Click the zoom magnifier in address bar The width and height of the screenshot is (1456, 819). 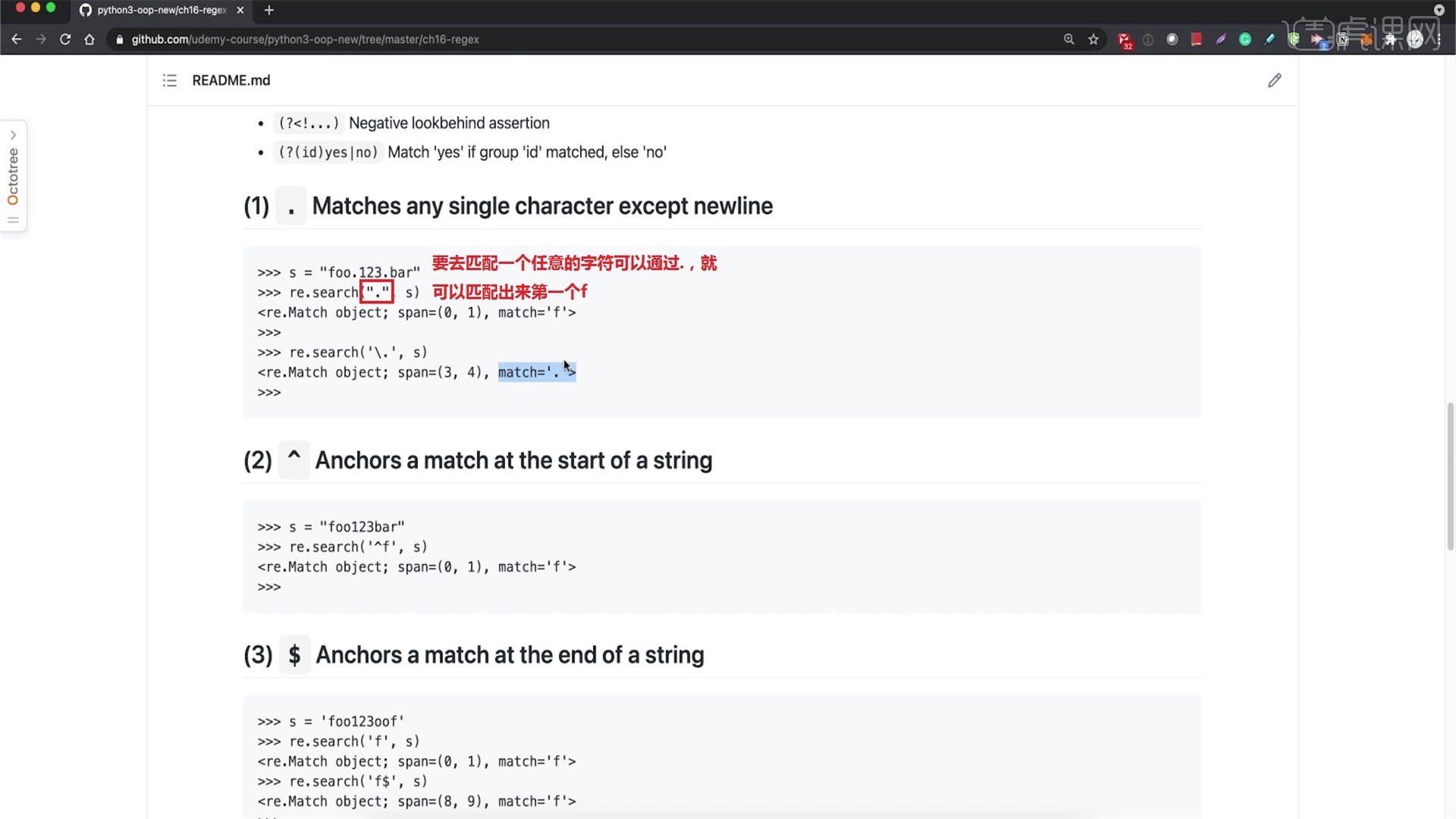(x=1069, y=39)
